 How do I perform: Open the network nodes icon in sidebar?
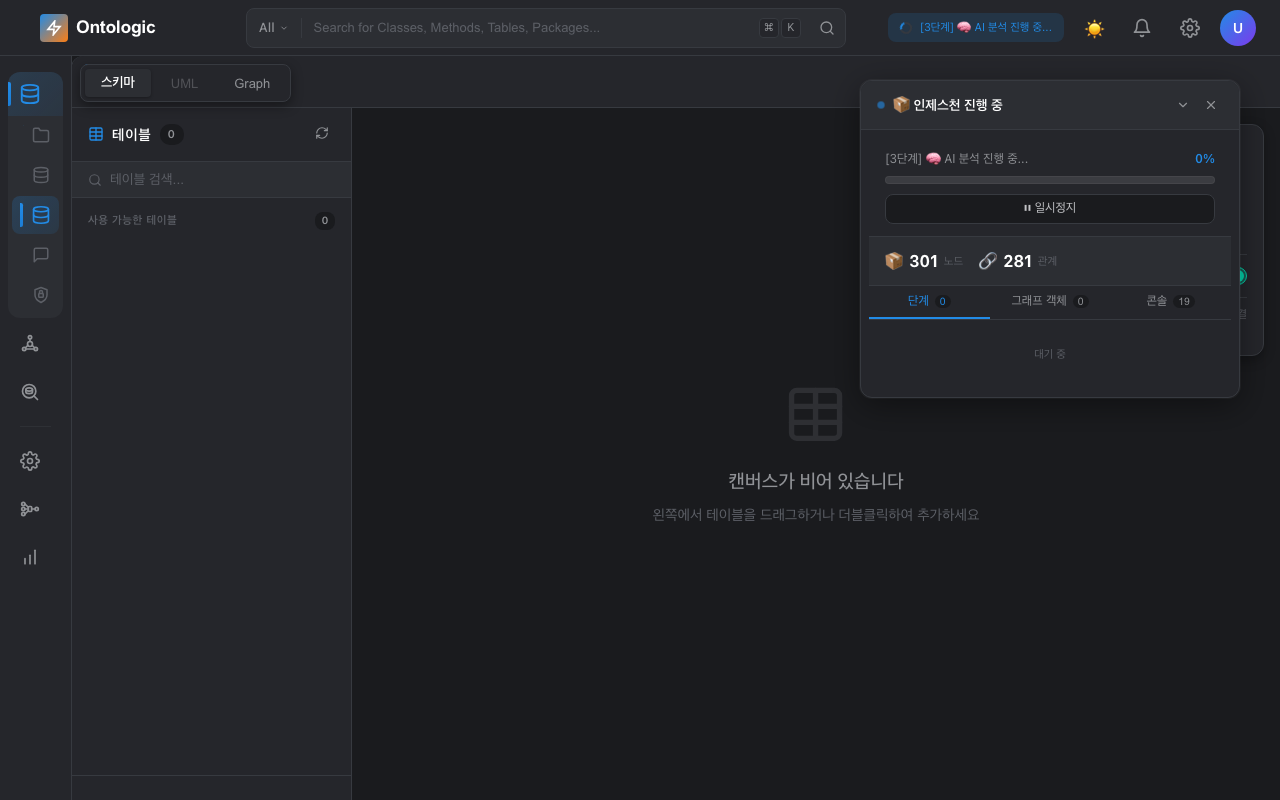(x=30, y=344)
